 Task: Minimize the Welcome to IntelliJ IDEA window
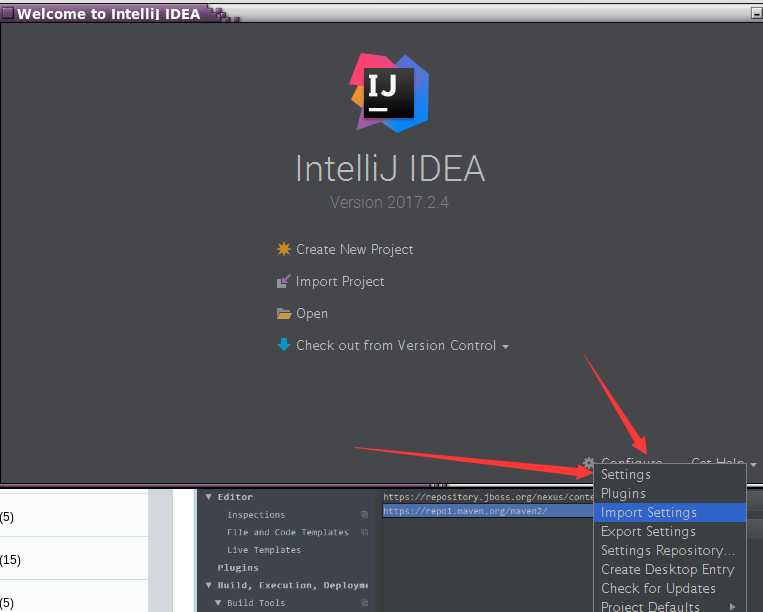coord(757,13)
